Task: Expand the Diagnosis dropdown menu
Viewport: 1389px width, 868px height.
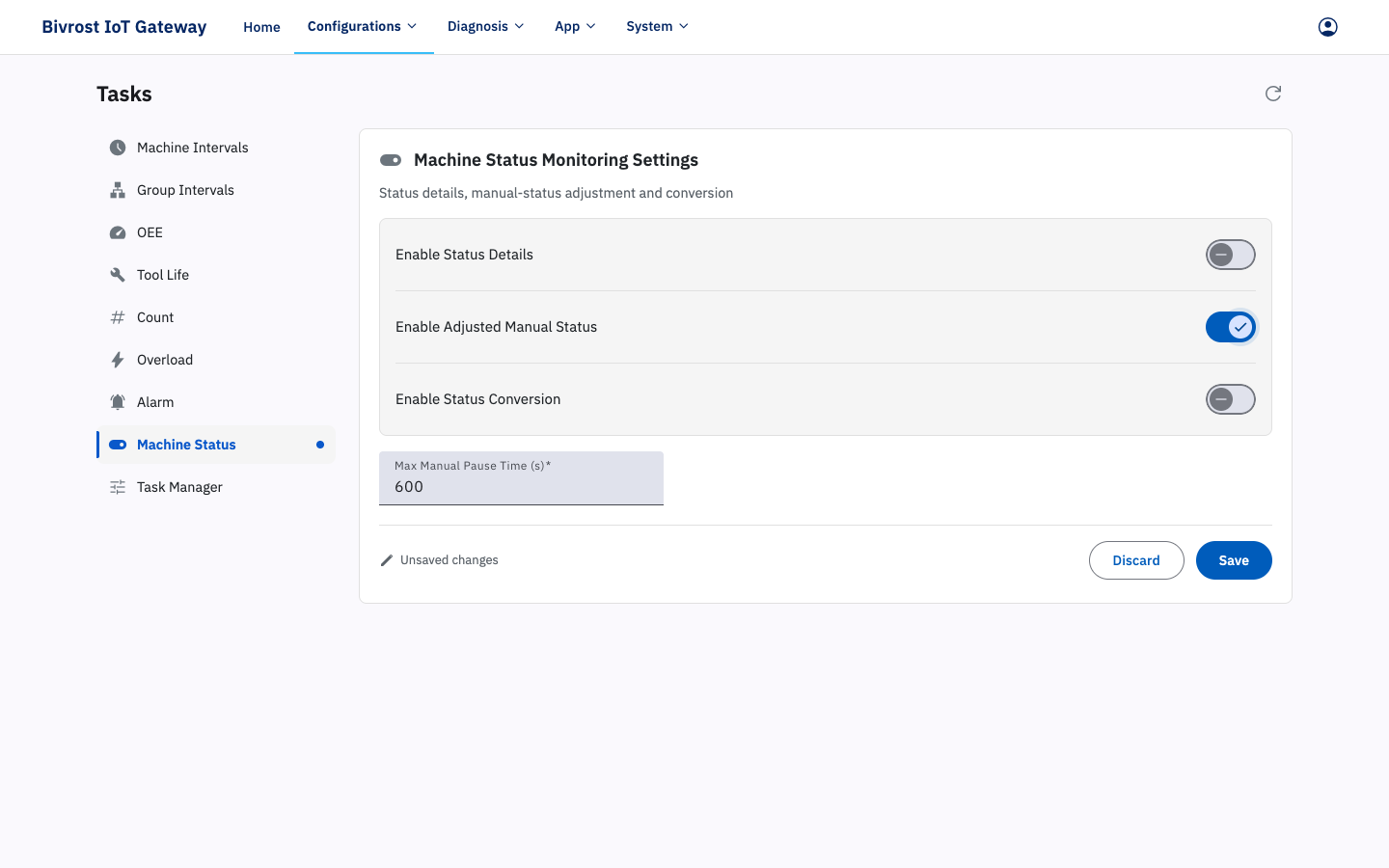Action: pos(486,27)
